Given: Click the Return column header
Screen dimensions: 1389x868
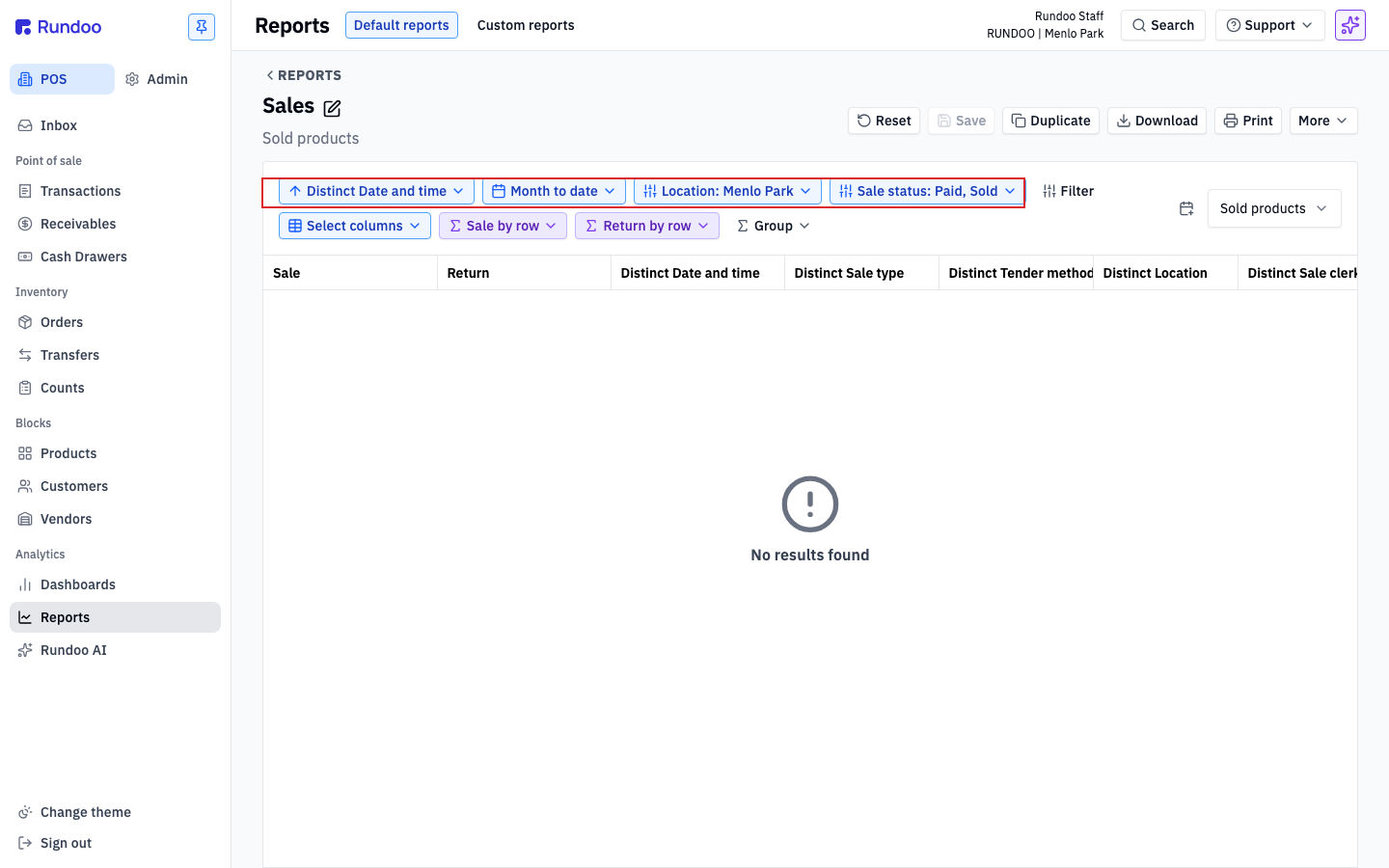Looking at the screenshot, I should coord(524,273).
